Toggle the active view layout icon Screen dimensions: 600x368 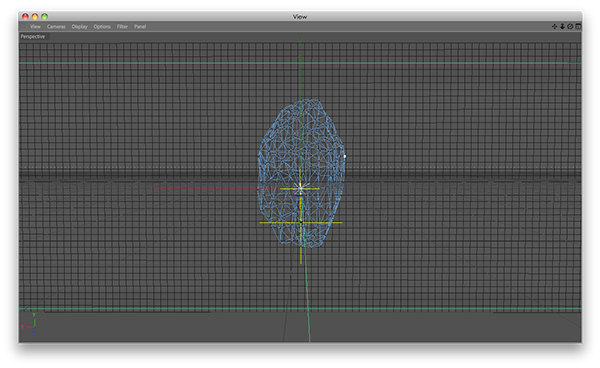coord(578,26)
